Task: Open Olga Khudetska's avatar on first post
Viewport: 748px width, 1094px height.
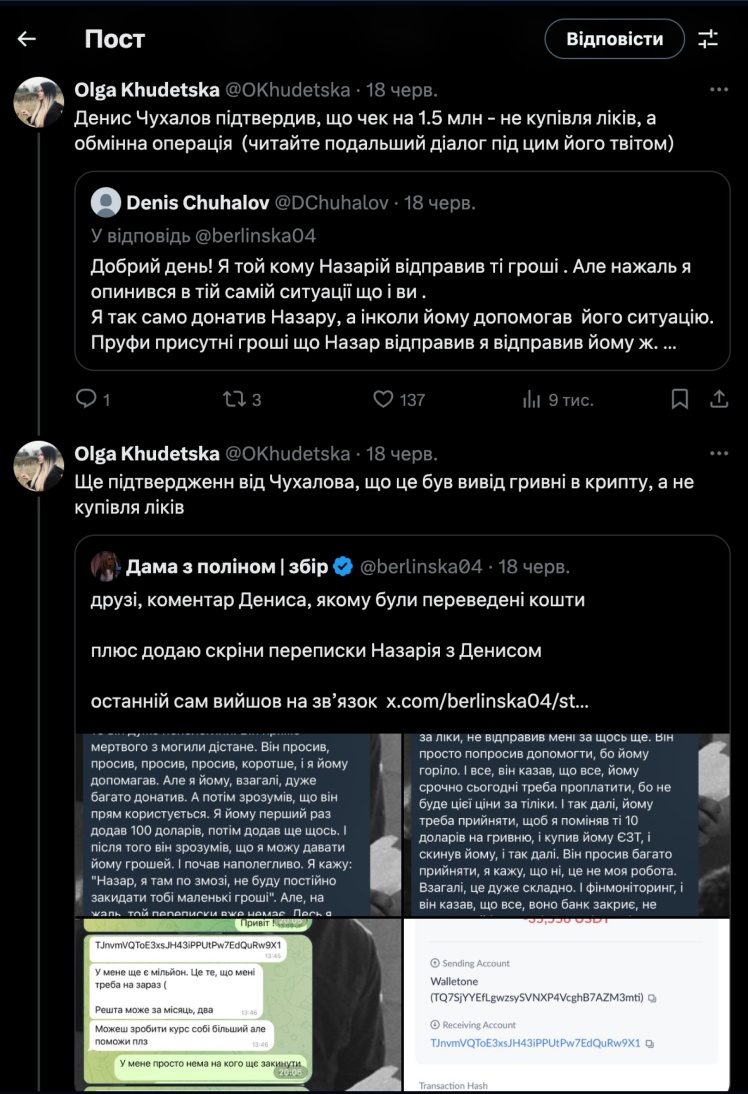Action: [x=39, y=101]
